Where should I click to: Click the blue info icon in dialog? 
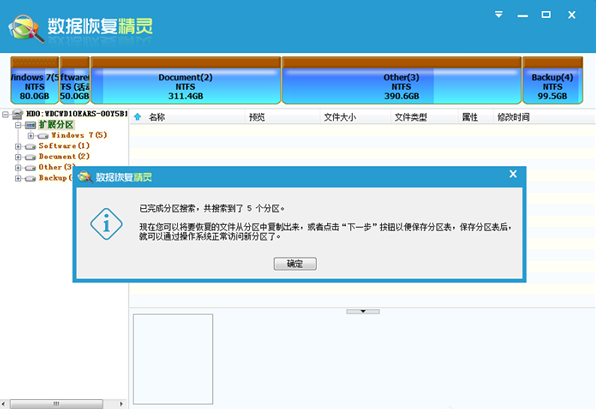coord(106,224)
